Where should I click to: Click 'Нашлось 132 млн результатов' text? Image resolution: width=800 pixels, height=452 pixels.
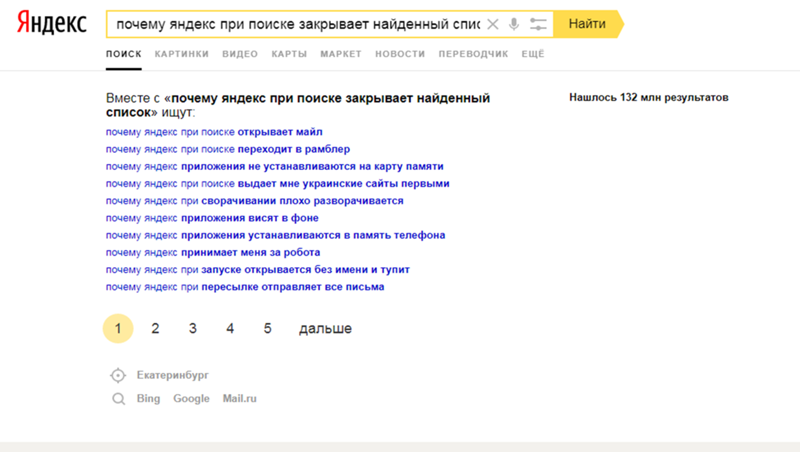point(649,97)
